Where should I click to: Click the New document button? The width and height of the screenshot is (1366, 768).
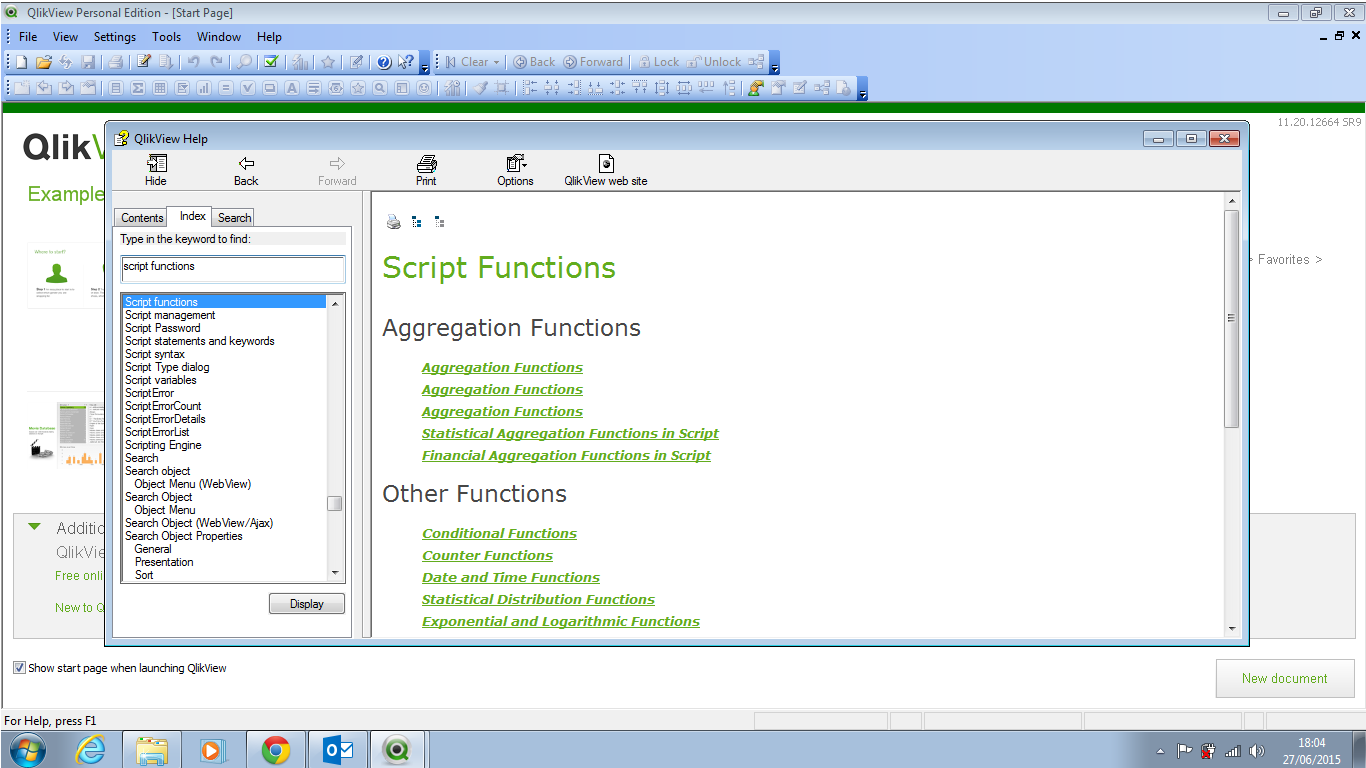click(x=1285, y=678)
